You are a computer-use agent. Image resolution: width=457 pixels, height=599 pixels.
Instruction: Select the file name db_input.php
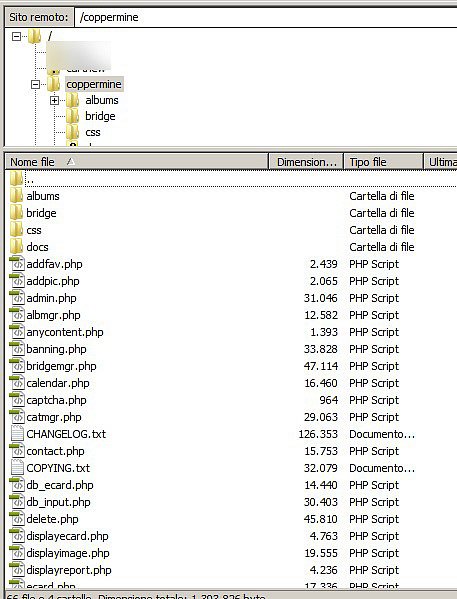(x=58, y=502)
